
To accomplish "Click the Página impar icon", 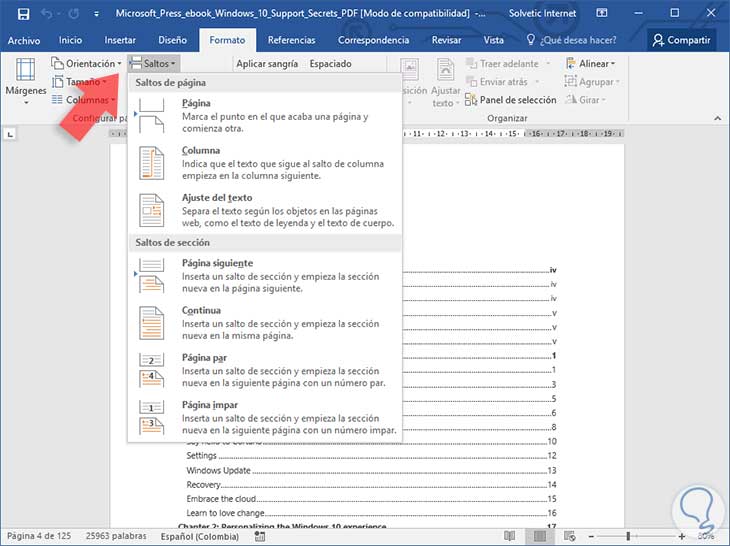I will point(151,417).
